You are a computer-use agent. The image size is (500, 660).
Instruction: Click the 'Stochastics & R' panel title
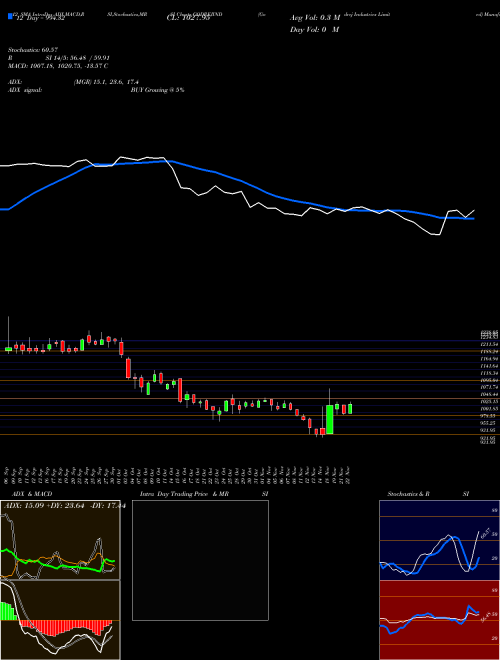pyautogui.click(x=409, y=494)
